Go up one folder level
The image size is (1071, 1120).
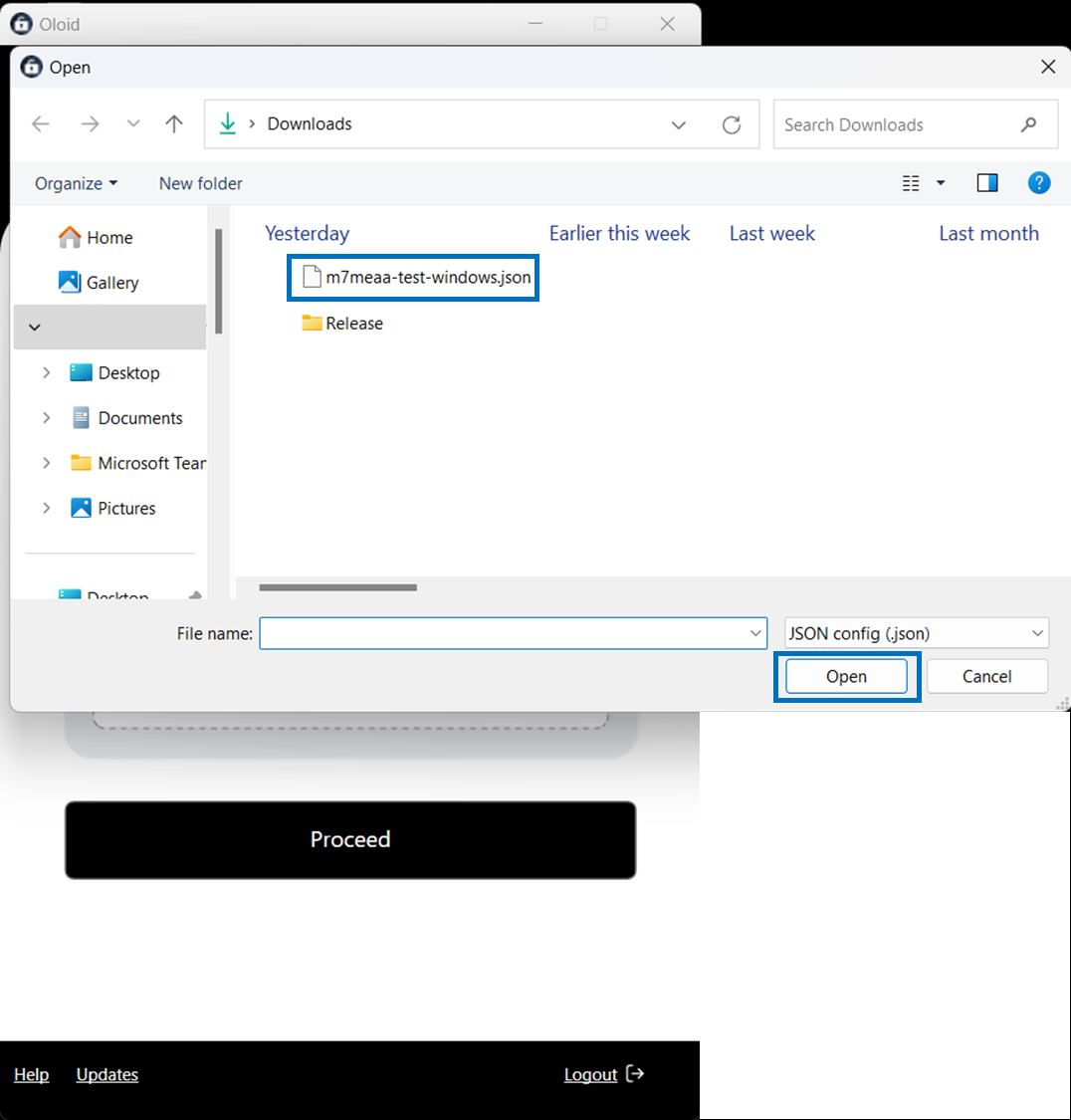coord(174,124)
